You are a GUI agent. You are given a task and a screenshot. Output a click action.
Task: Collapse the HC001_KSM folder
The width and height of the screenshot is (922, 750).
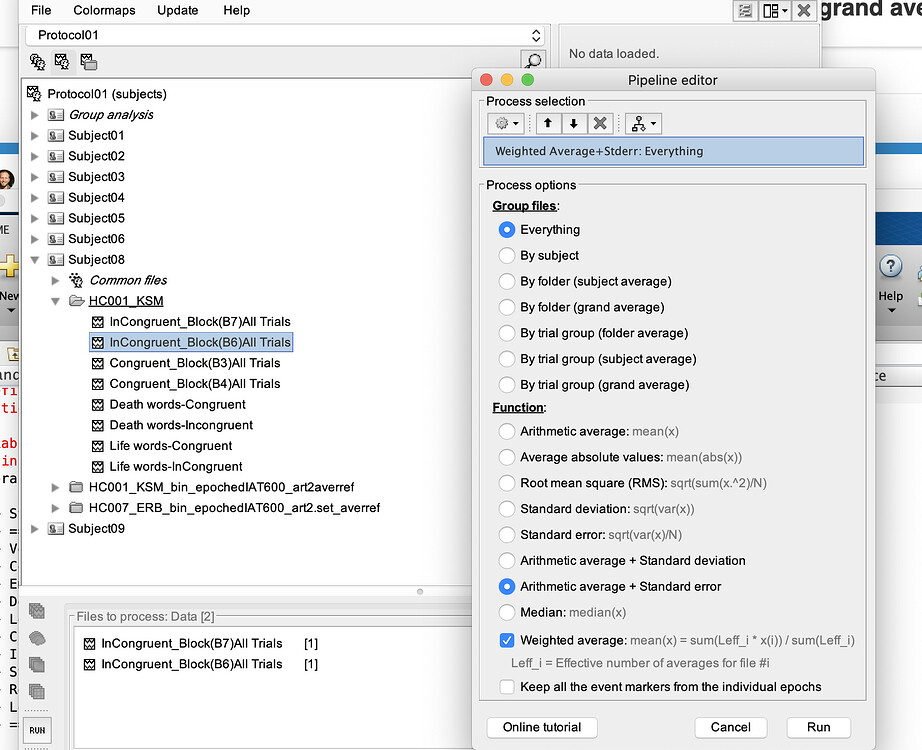pyautogui.click(x=55, y=301)
